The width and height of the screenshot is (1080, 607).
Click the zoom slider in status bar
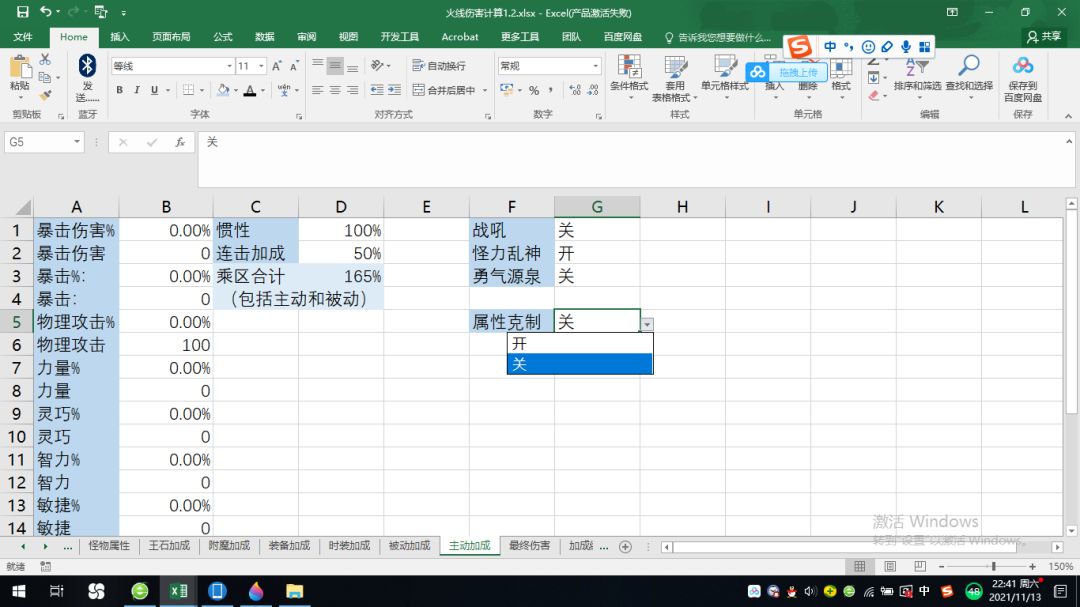click(993, 566)
